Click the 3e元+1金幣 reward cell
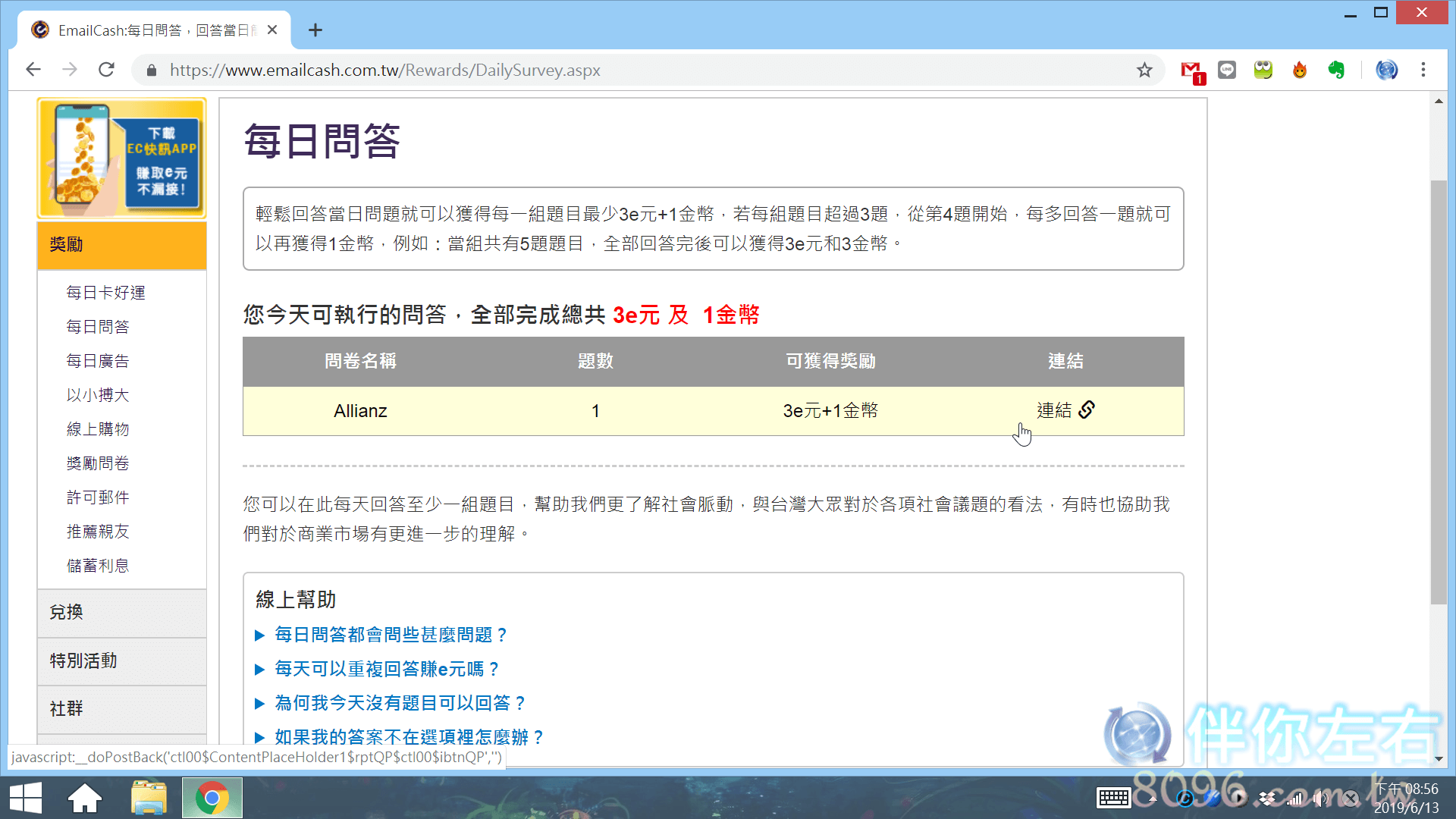 [x=830, y=410]
